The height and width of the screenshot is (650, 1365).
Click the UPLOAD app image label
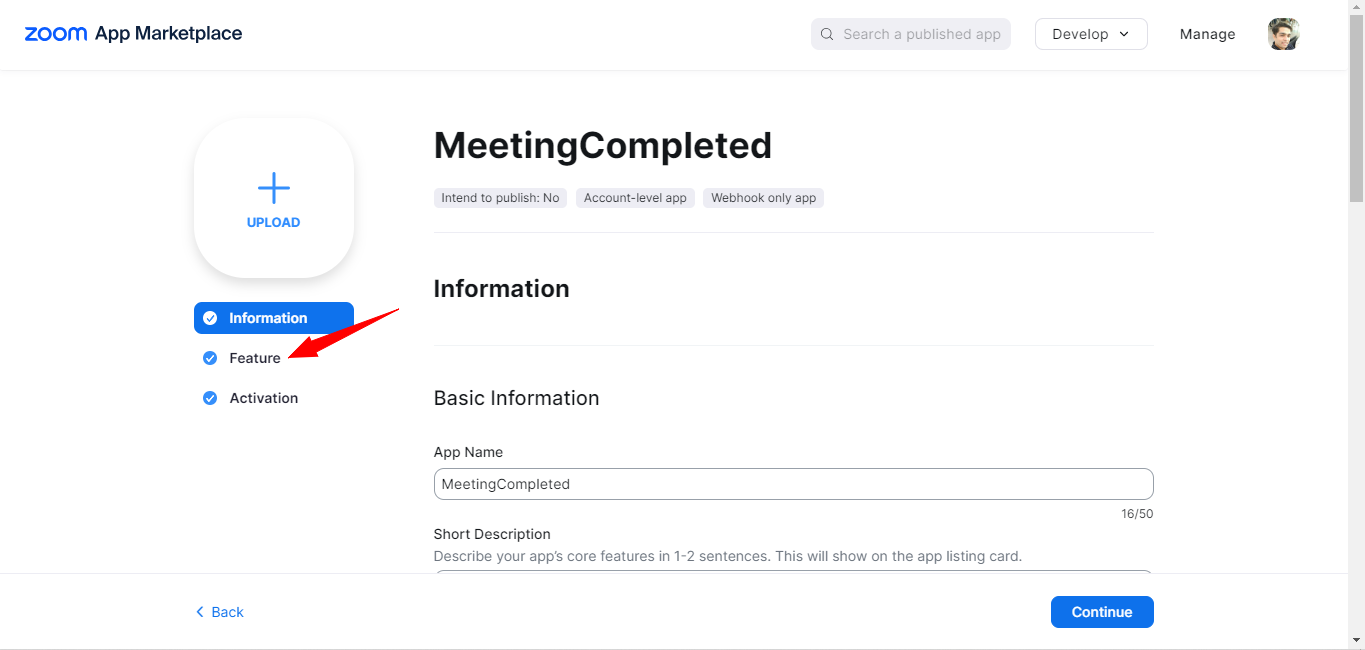(273, 223)
